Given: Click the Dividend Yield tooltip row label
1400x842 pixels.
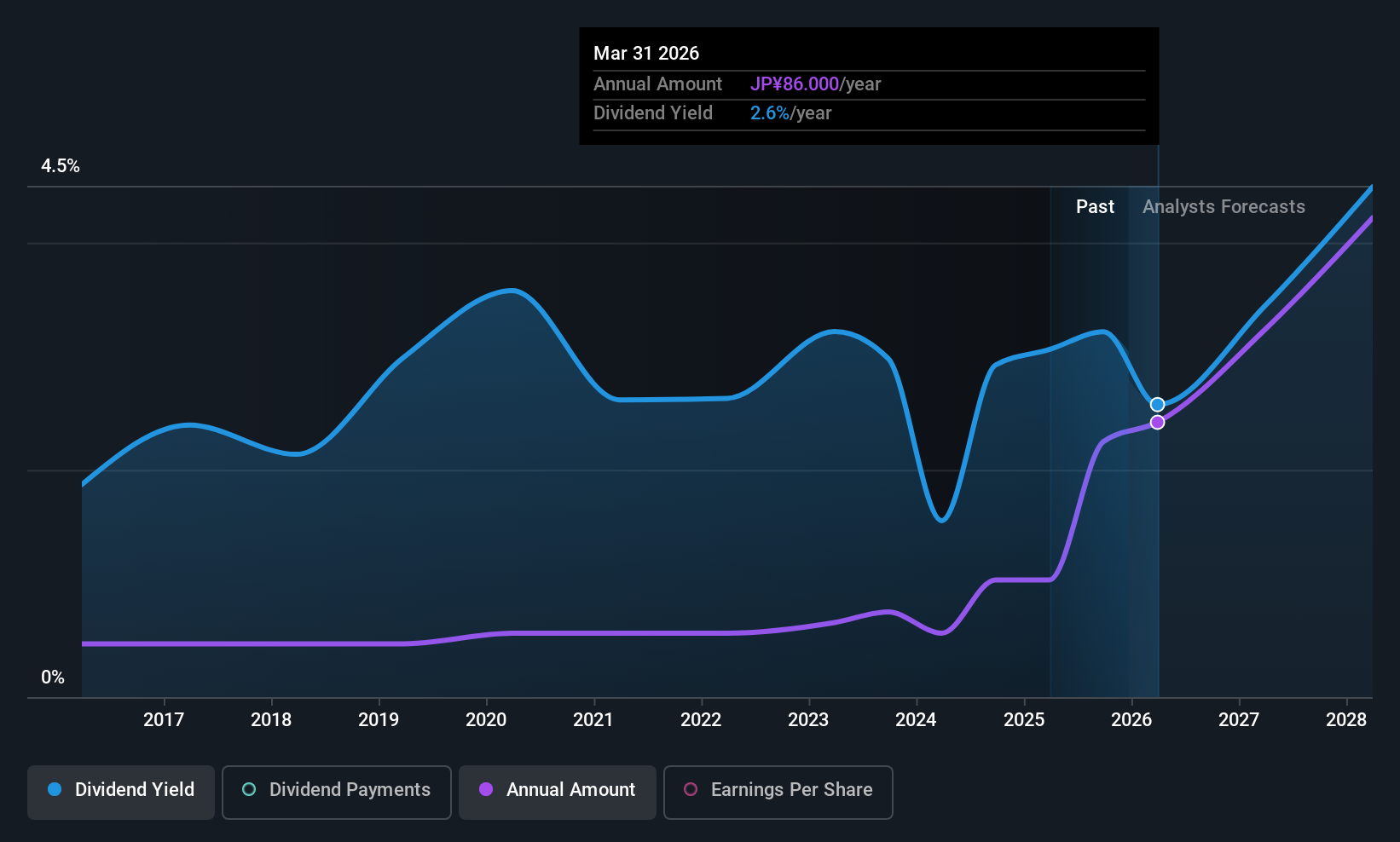Looking at the screenshot, I should coord(653,113).
